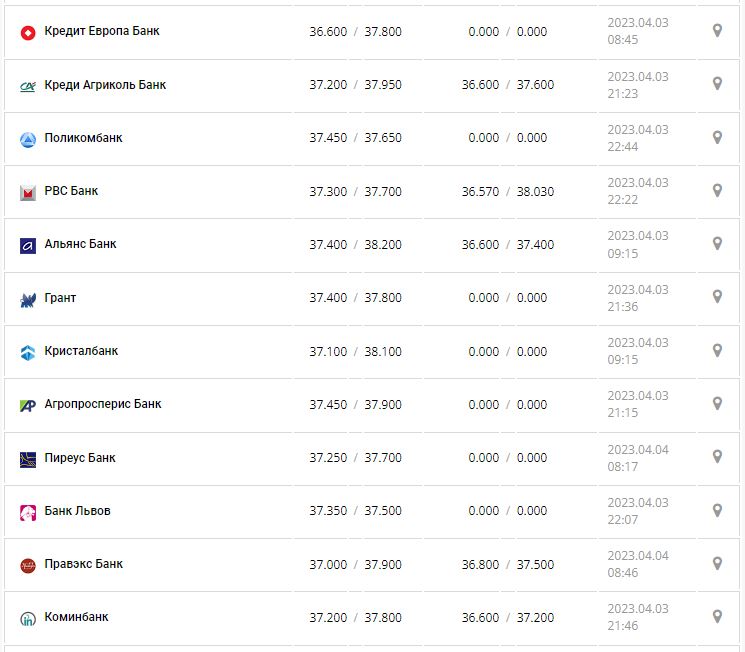
Task: Click Альянс Банк location marker
Action: pyautogui.click(x=717, y=243)
